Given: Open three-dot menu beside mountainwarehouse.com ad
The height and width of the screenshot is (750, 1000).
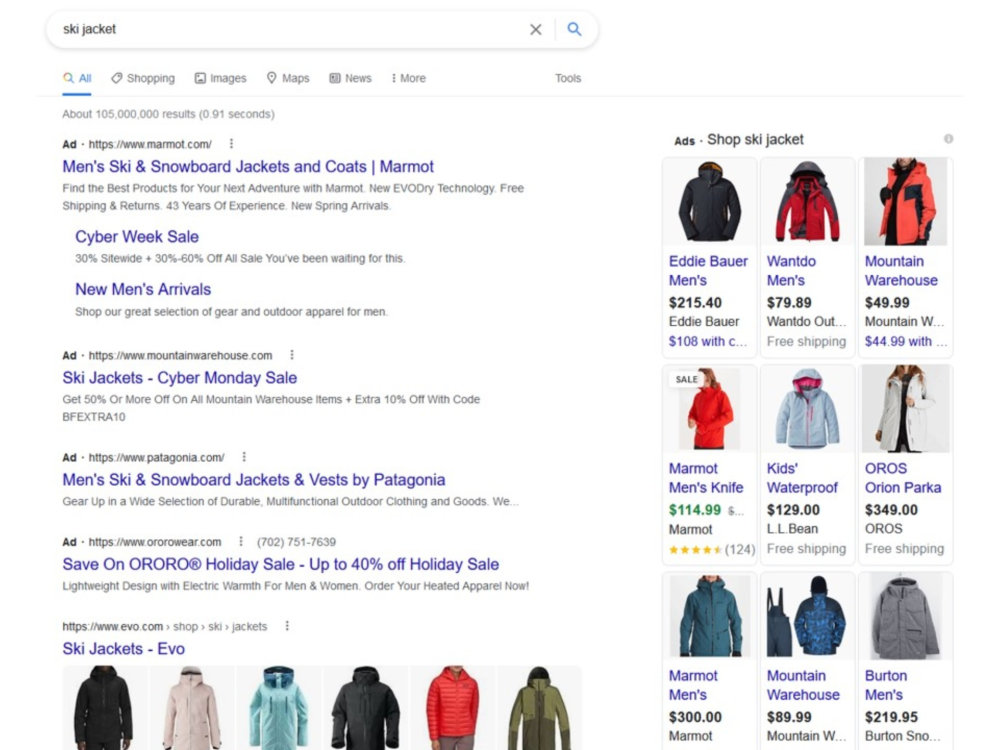Looking at the screenshot, I should point(292,355).
